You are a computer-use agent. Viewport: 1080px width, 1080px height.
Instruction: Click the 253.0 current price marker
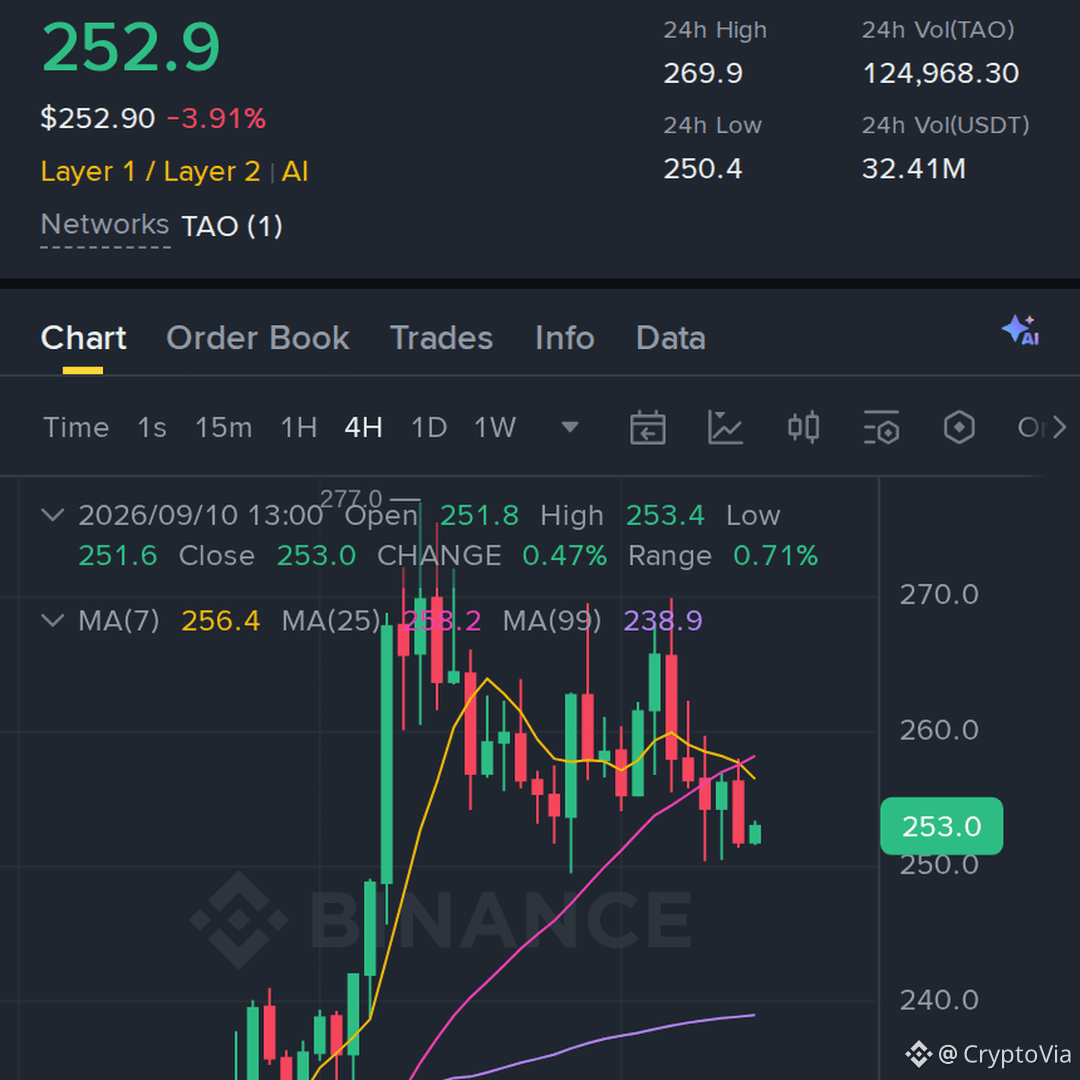tap(942, 826)
